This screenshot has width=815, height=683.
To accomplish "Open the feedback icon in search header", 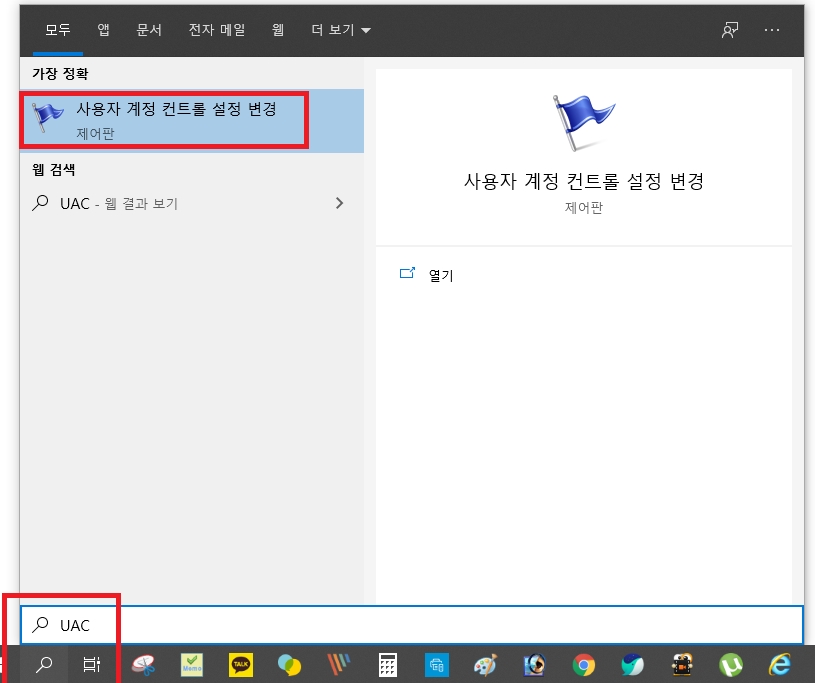I will [730, 30].
